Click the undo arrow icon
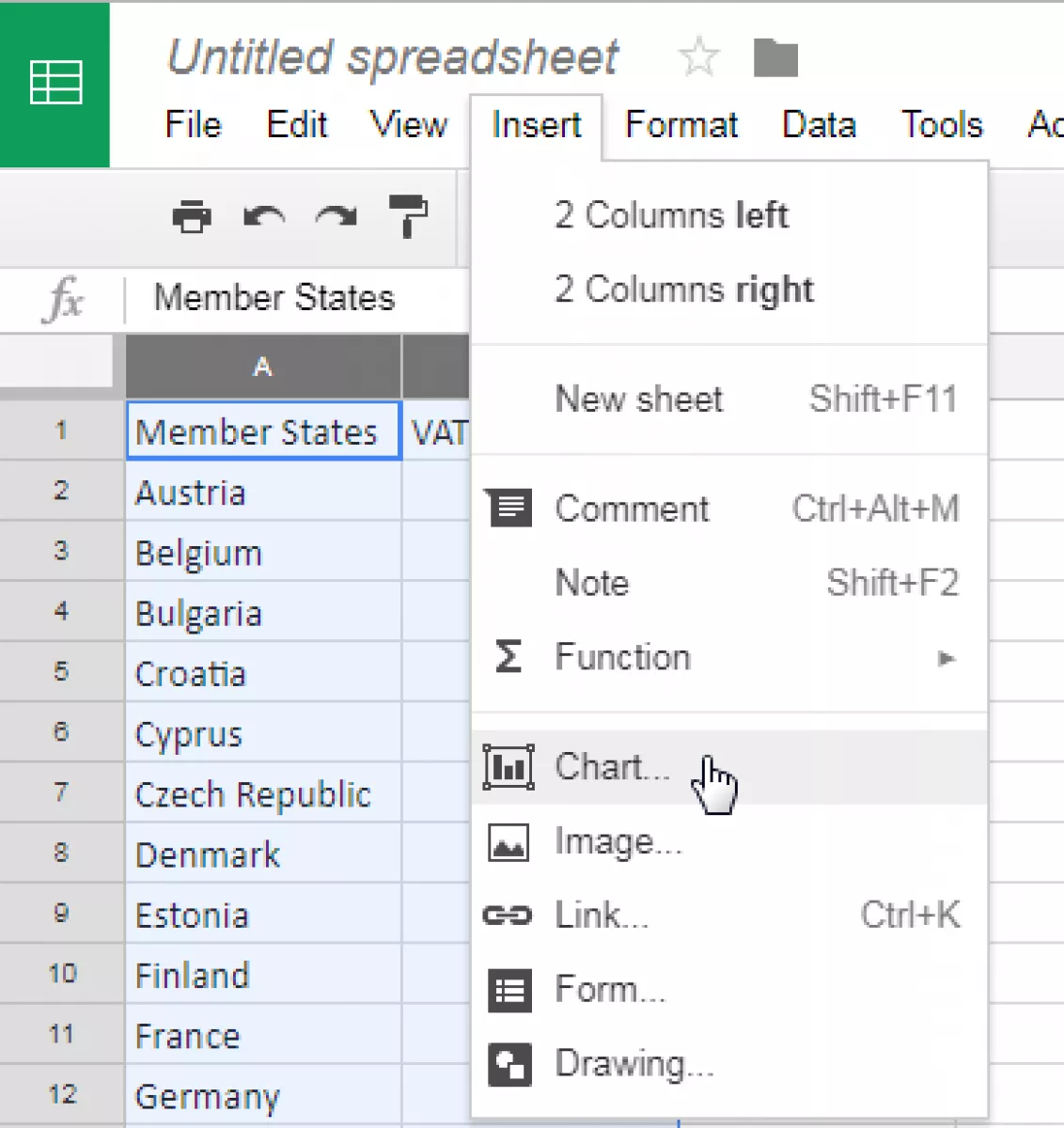Viewport: 1064px width, 1128px height. [x=264, y=217]
